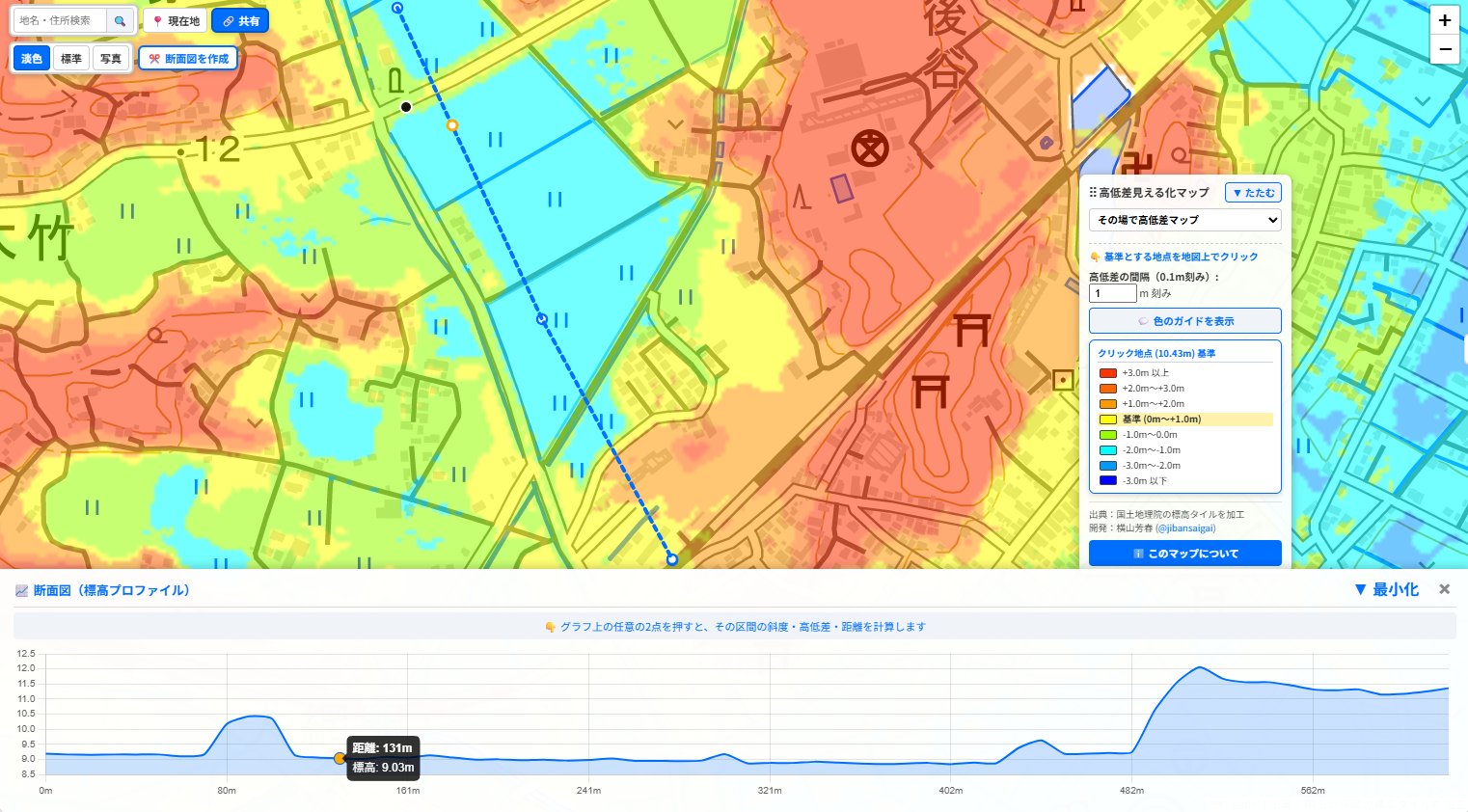Click the 高低差の間隔 interval input field
The width and height of the screenshot is (1468, 812).
click(x=1112, y=293)
